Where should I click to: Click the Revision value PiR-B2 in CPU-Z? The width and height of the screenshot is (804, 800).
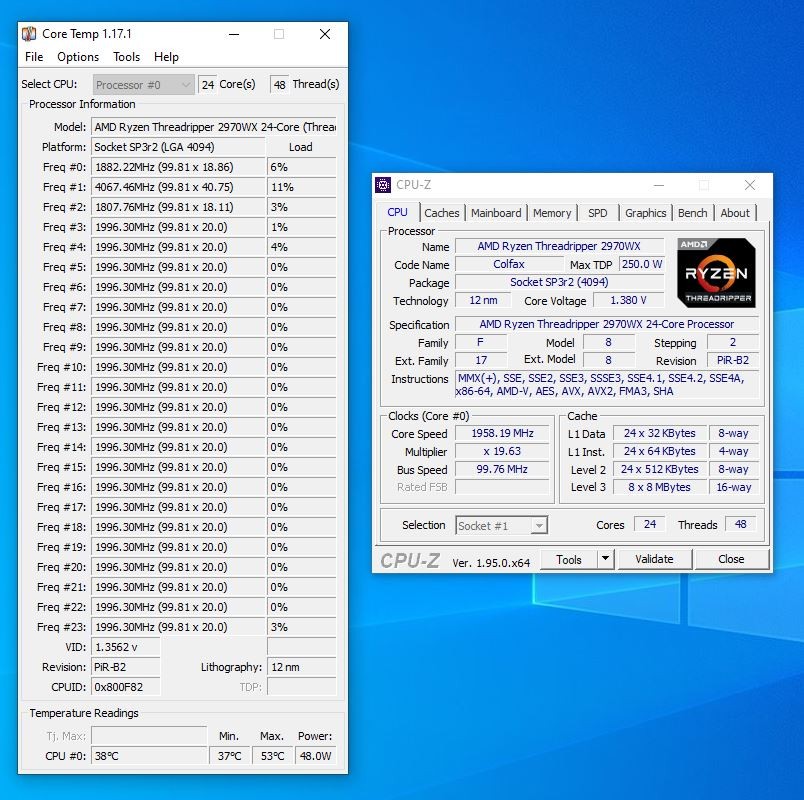733,360
